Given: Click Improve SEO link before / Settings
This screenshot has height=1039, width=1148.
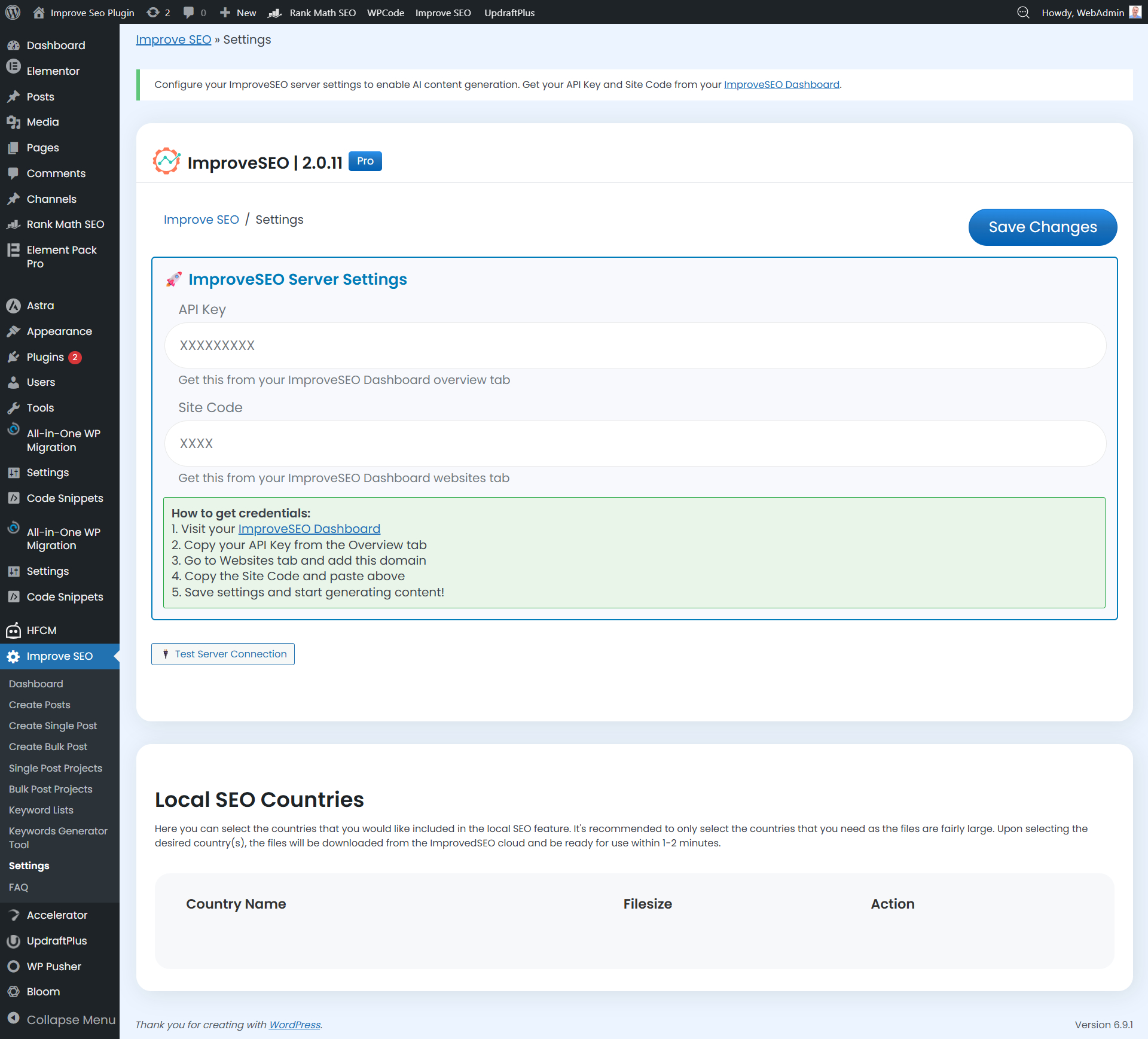Looking at the screenshot, I should (201, 220).
